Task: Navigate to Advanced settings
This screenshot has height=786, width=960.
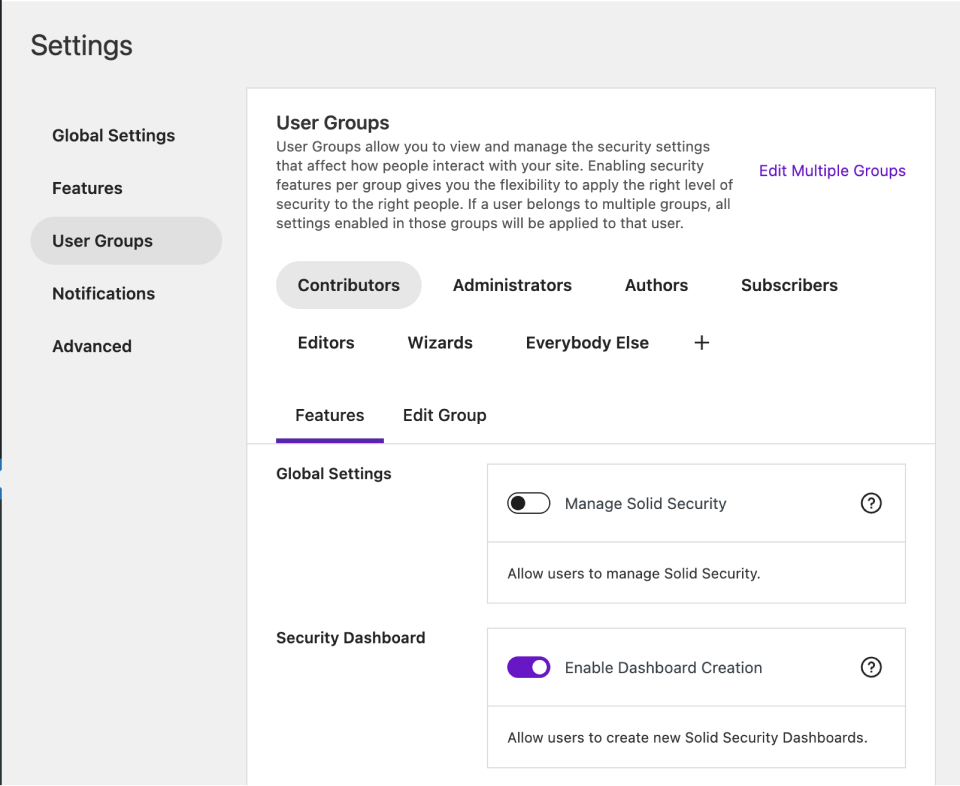Action: (92, 346)
